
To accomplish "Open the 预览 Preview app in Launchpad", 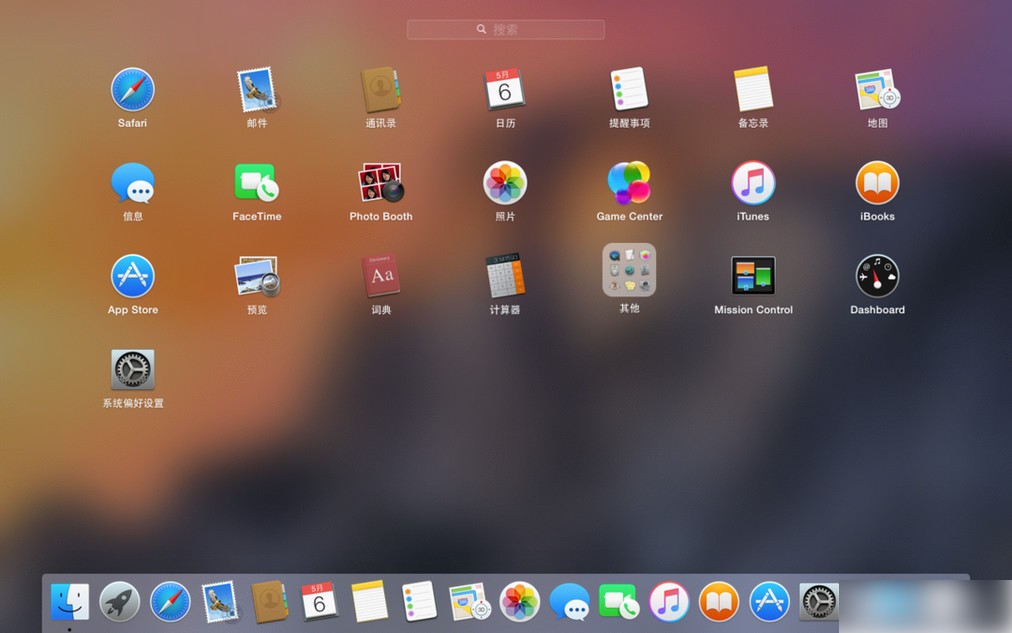I will (257, 276).
